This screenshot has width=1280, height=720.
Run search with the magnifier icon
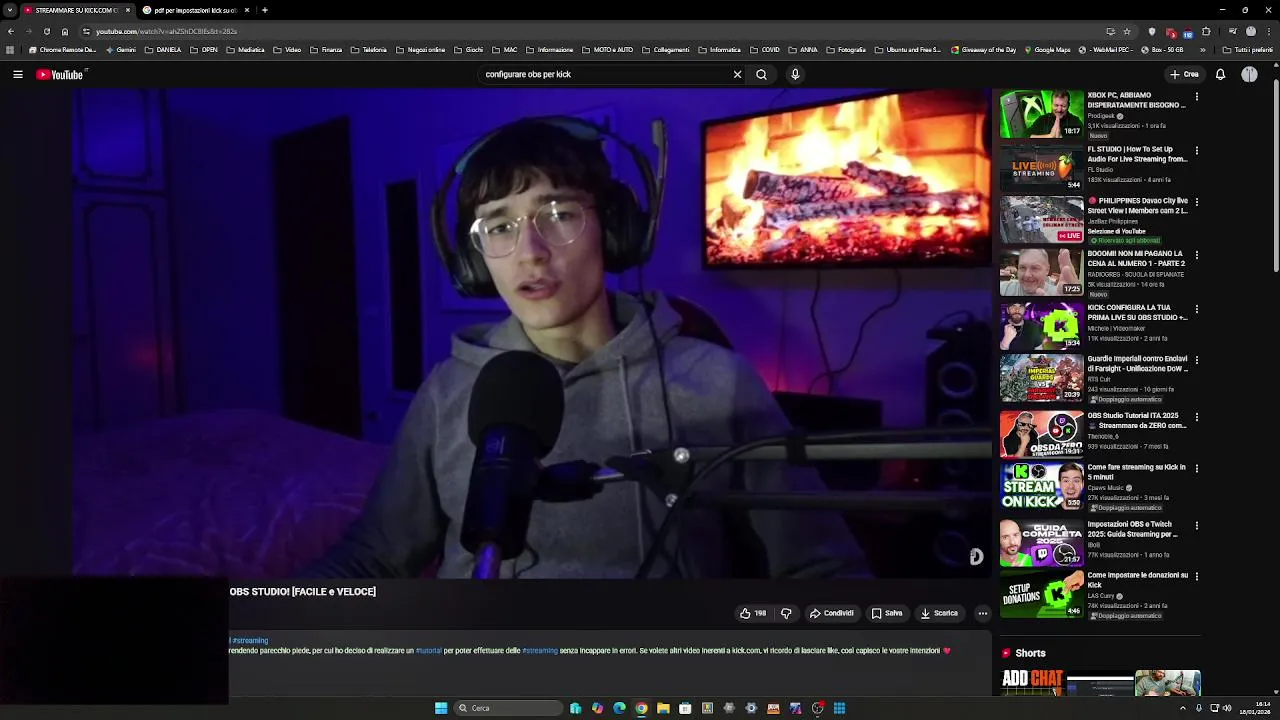point(761,74)
